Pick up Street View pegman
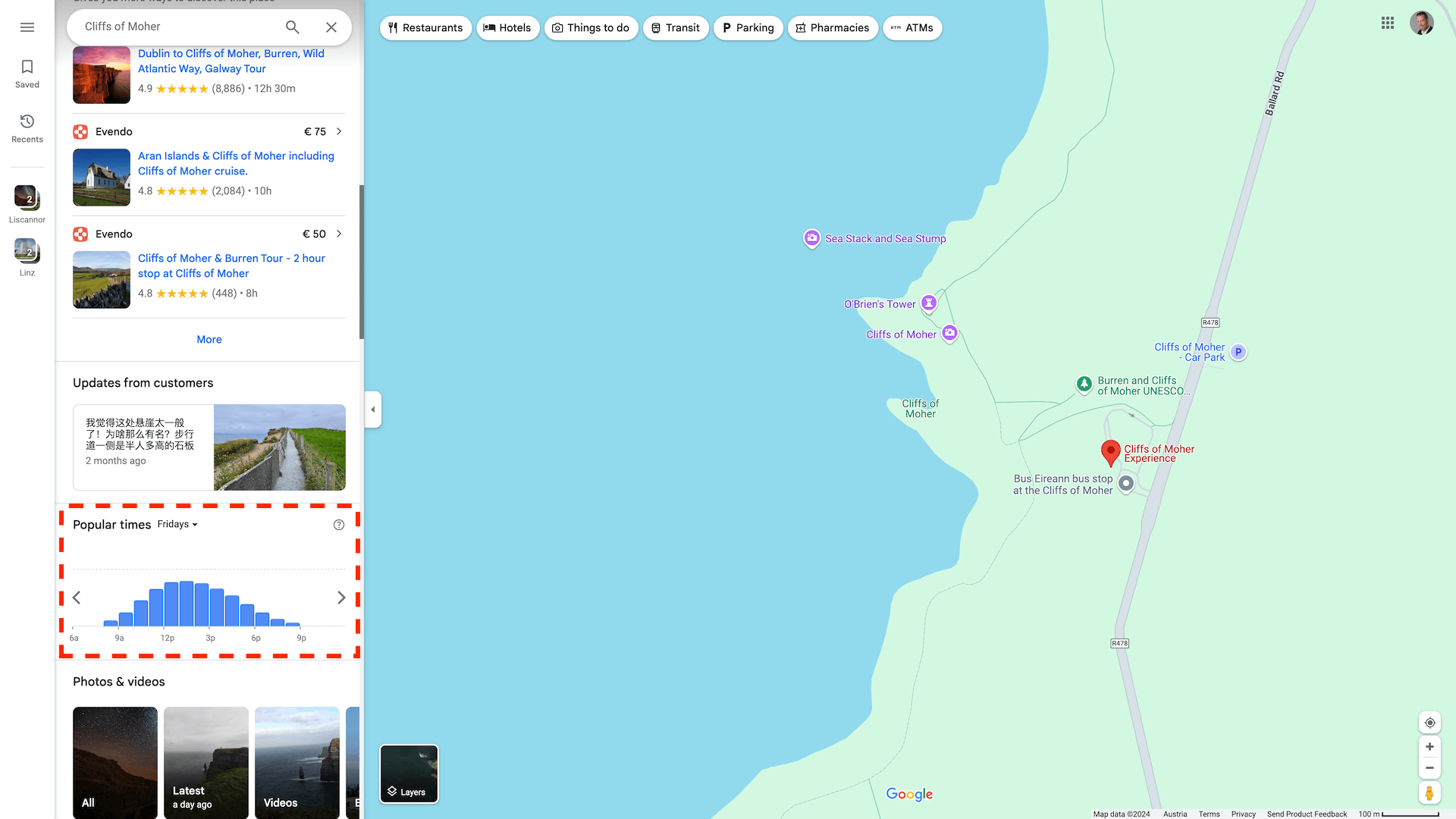This screenshot has height=819, width=1456. (1429, 793)
